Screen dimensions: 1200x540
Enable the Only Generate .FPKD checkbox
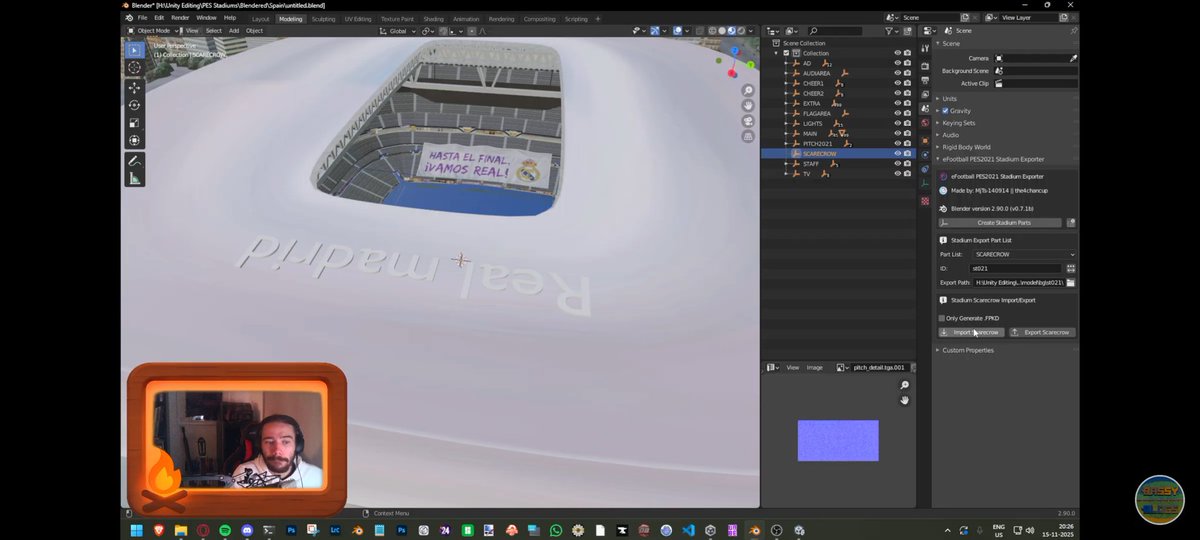tap(942, 318)
